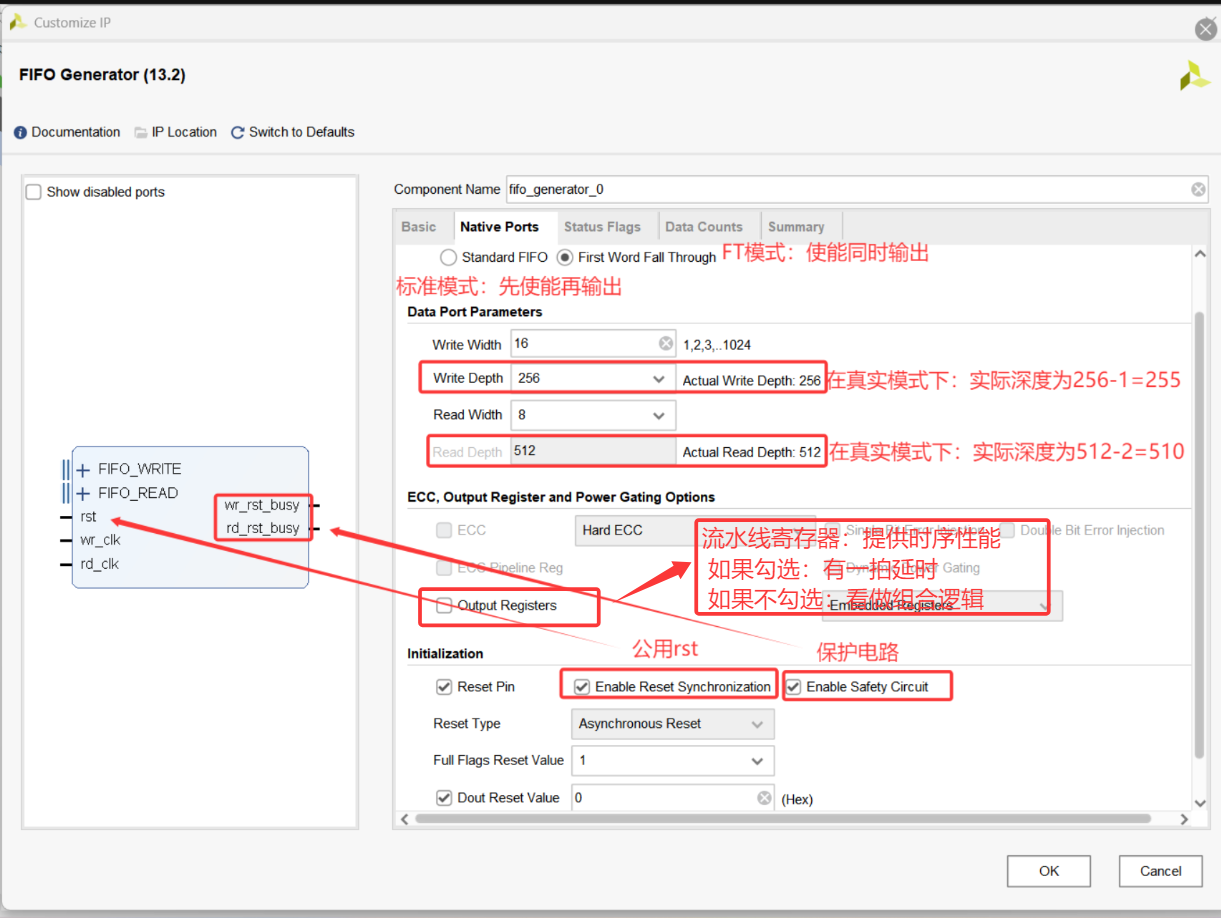The height and width of the screenshot is (918, 1221).
Task: Clear the Write Width value
Action: pyautogui.click(x=666, y=343)
